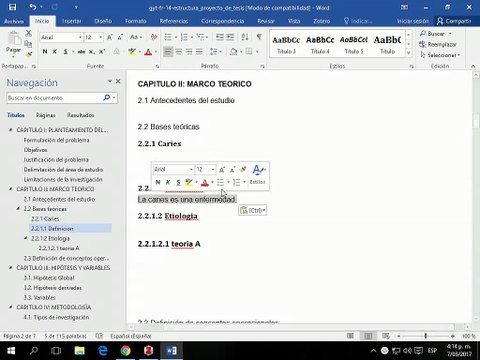
Task: Click the Format Painter brush icon
Action: tap(29, 54)
